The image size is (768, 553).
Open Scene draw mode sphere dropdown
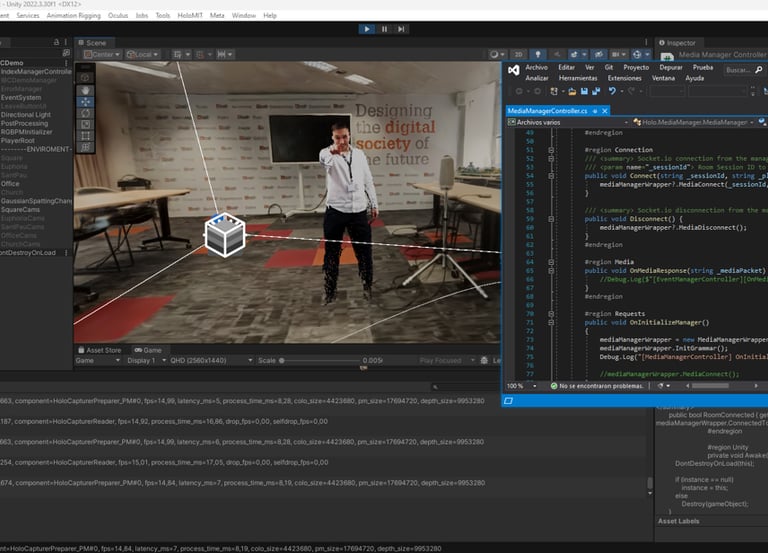click(497, 54)
